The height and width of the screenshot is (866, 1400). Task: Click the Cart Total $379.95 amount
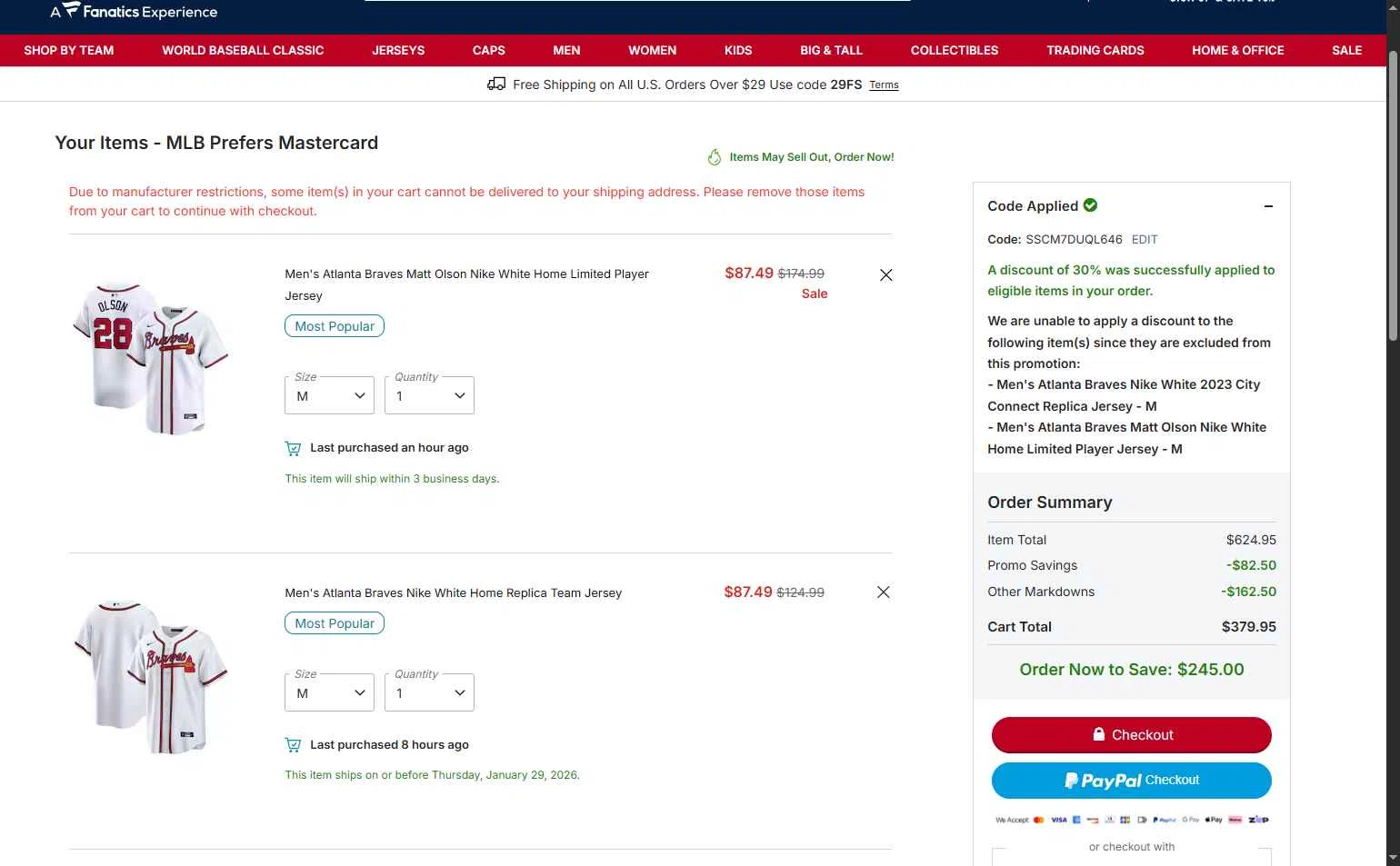click(1249, 627)
